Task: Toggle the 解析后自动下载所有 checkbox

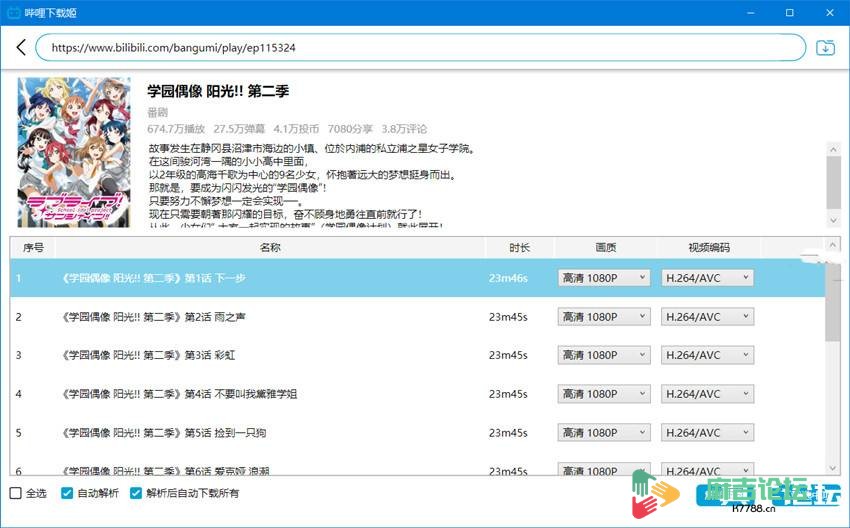Action: tap(136, 493)
